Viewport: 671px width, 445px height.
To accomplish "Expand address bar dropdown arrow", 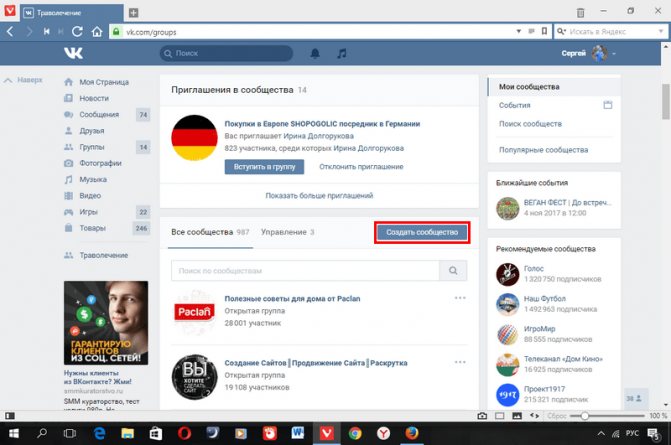I will (x=519, y=31).
